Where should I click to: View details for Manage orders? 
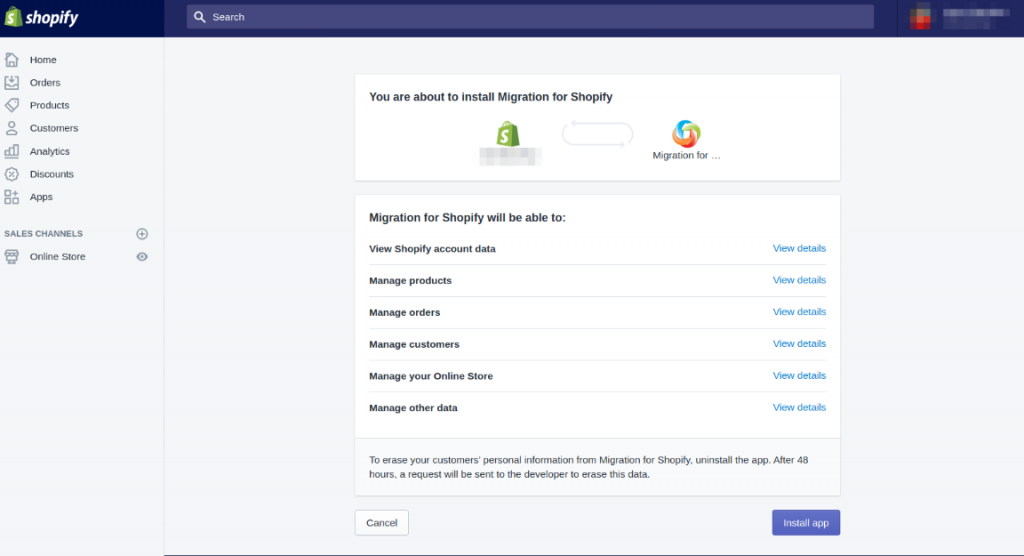click(x=799, y=312)
